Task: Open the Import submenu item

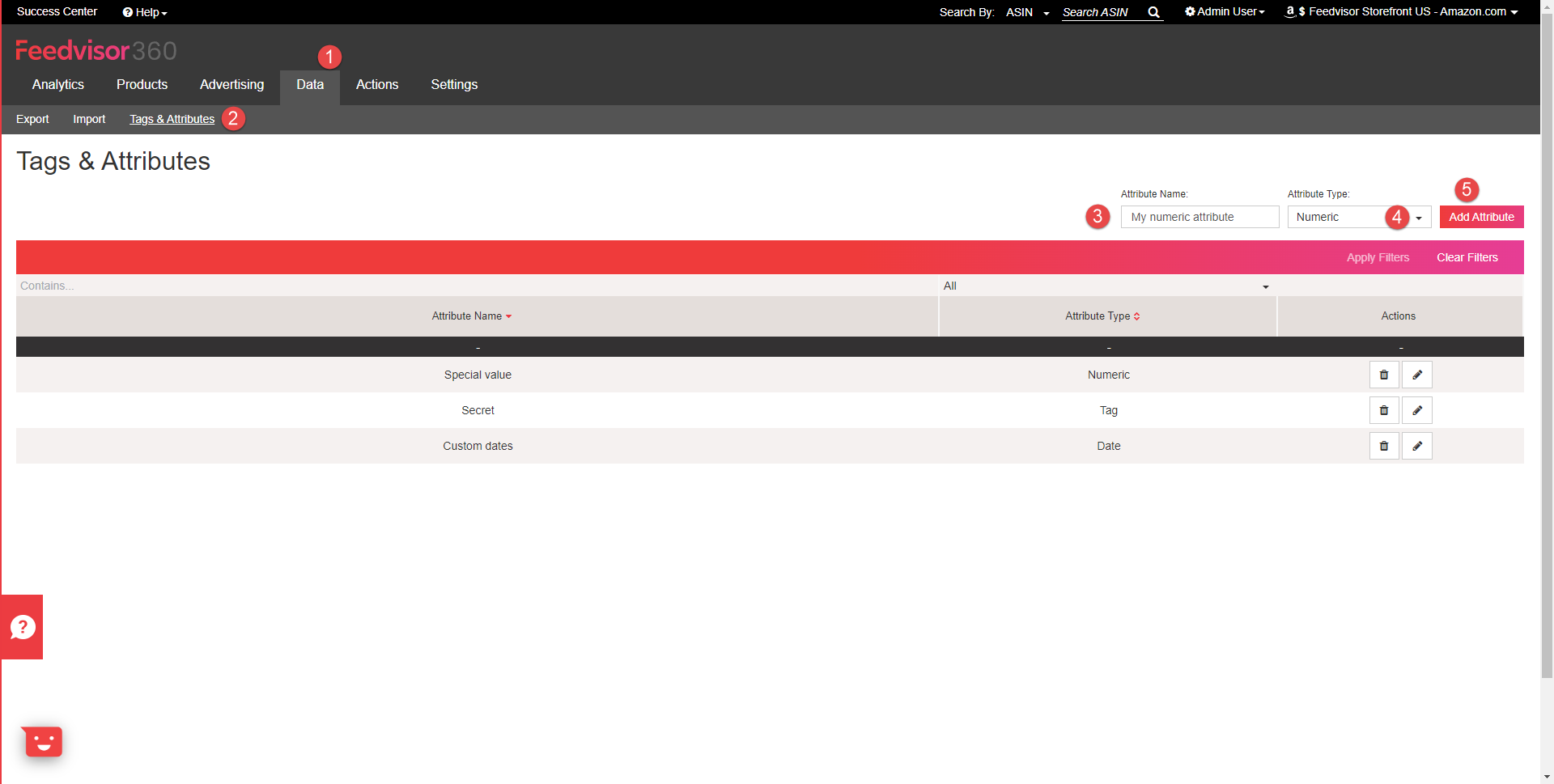Action: click(89, 119)
